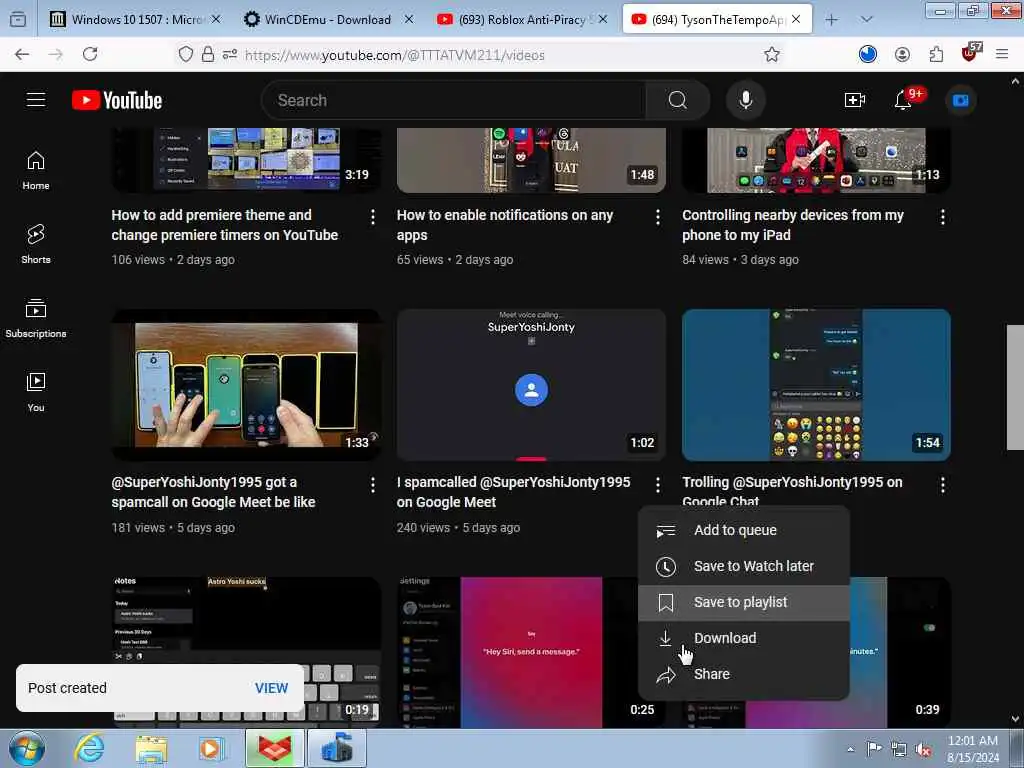Viewport: 1024px width, 768px height.
Task: Open the account avatar menu
Action: tap(960, 100)
